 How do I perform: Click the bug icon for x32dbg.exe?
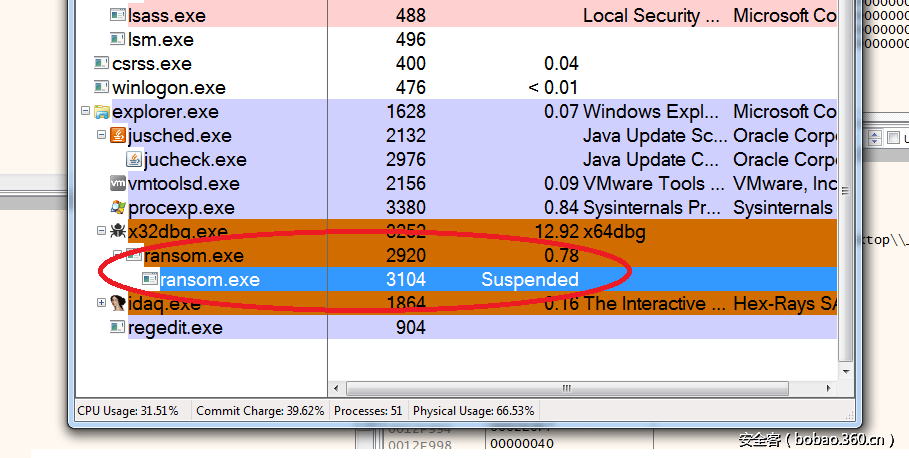click(117, 232)
